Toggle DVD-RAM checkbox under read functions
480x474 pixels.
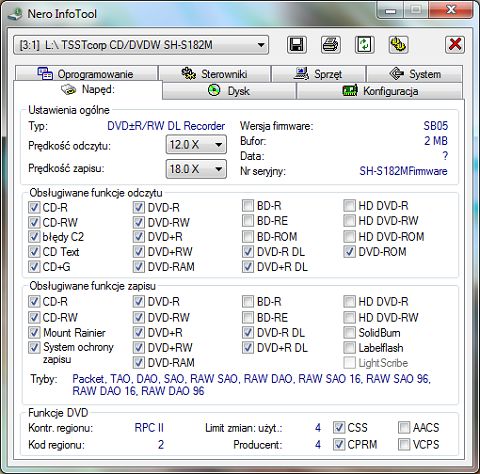[x=139, y=267]
